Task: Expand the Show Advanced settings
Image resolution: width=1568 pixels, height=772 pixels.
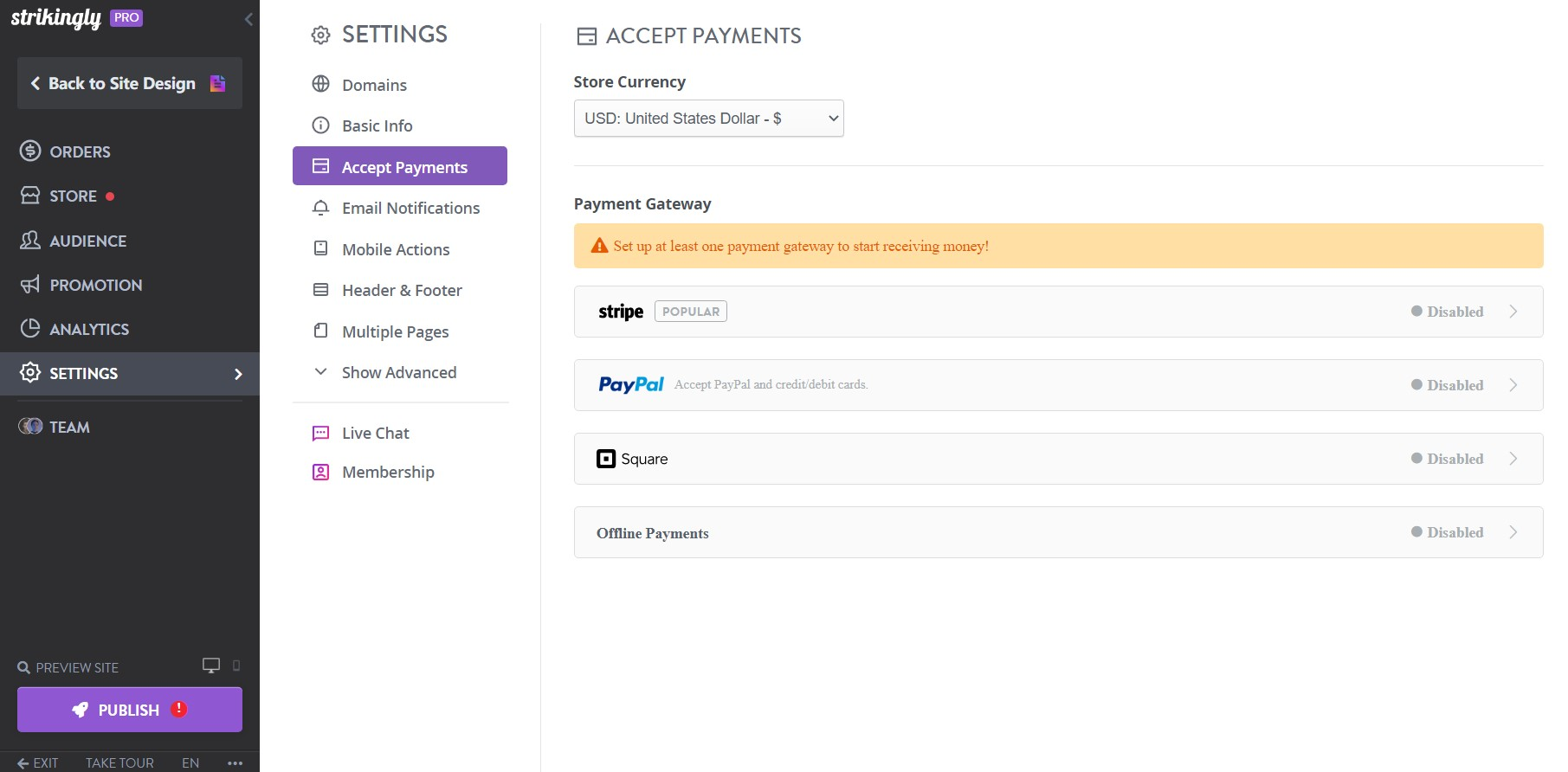Action: (398, 372)
